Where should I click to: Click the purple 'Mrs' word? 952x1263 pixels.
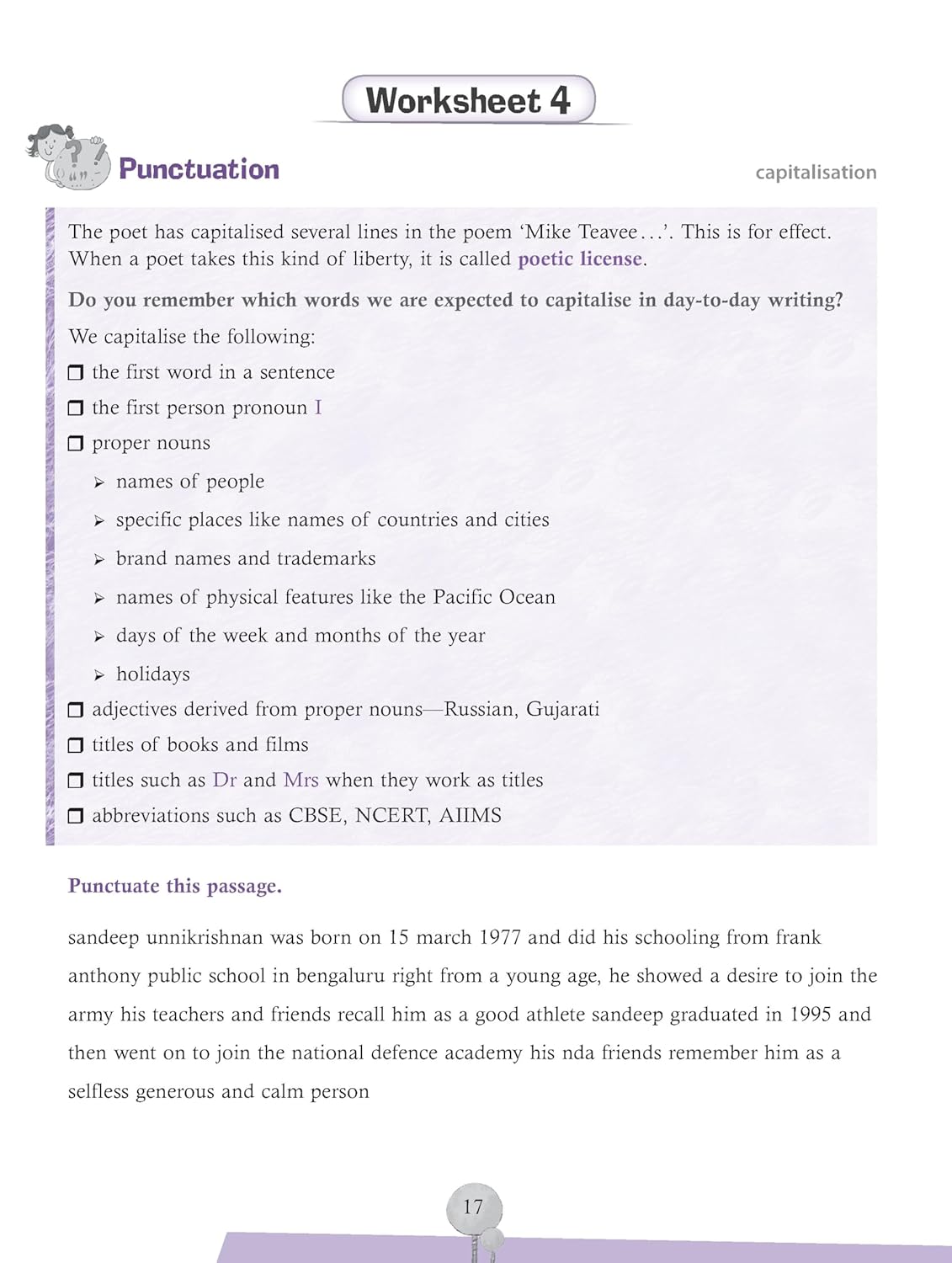(301, 780)
